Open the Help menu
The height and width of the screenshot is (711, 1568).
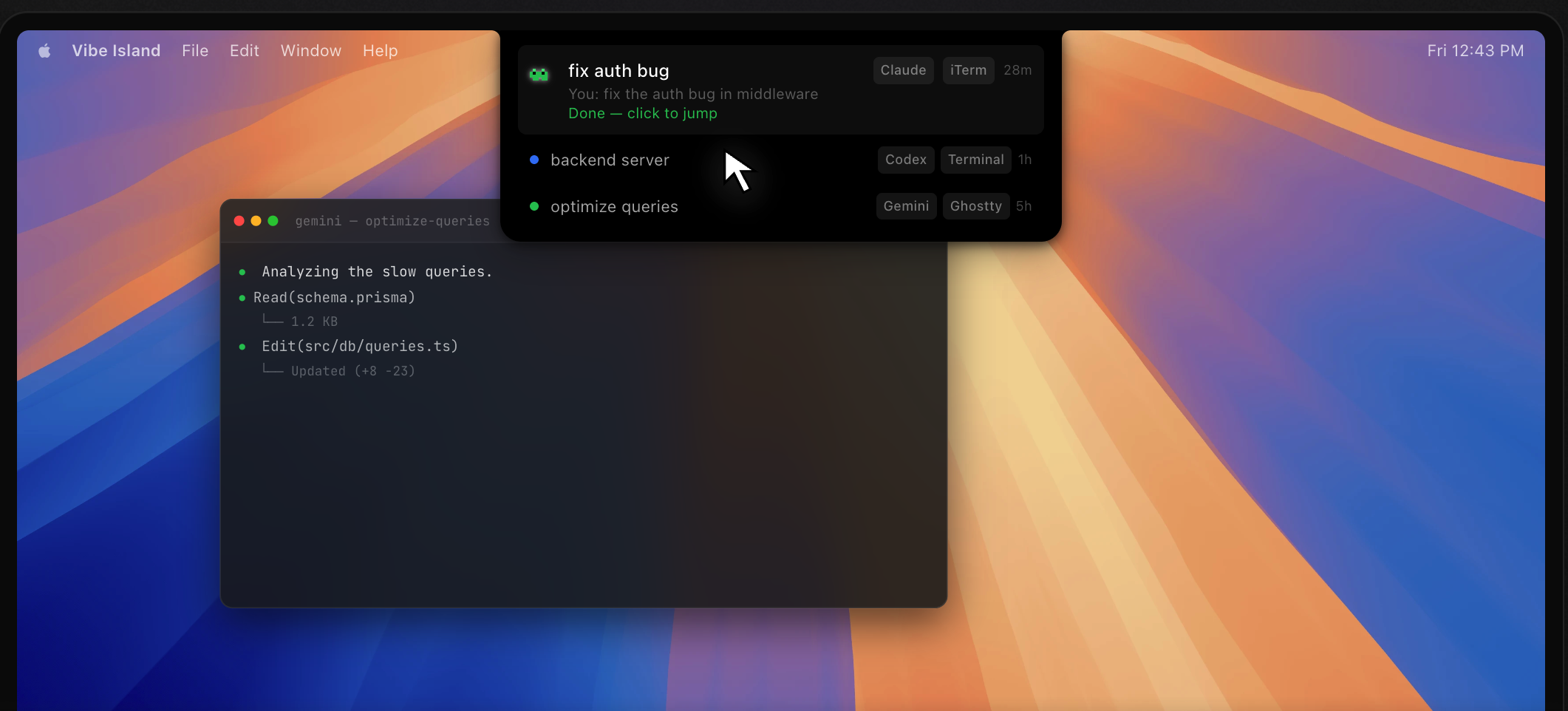coord(380,51)
